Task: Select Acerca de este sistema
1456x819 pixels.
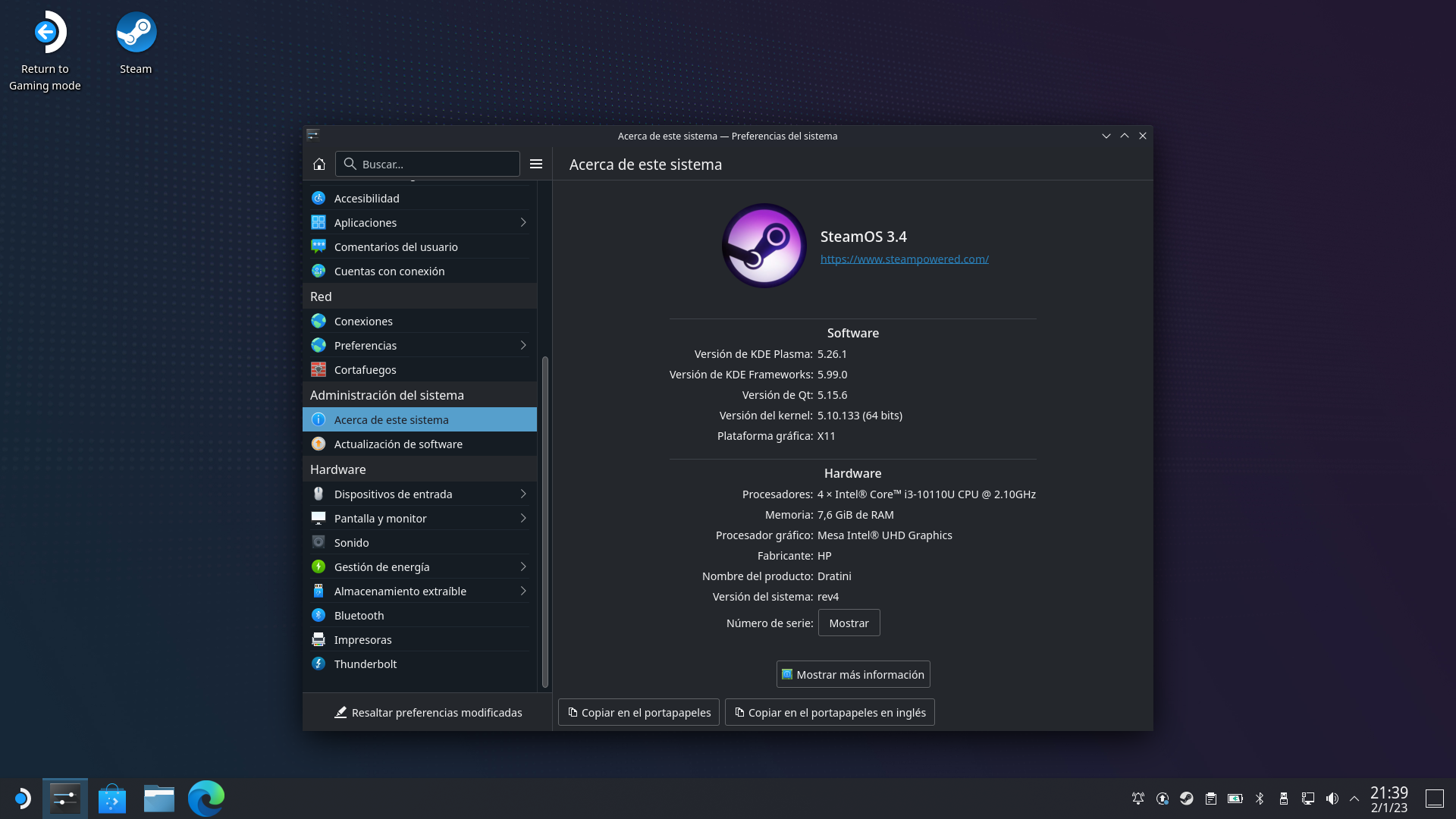Action: pos(391,419)
